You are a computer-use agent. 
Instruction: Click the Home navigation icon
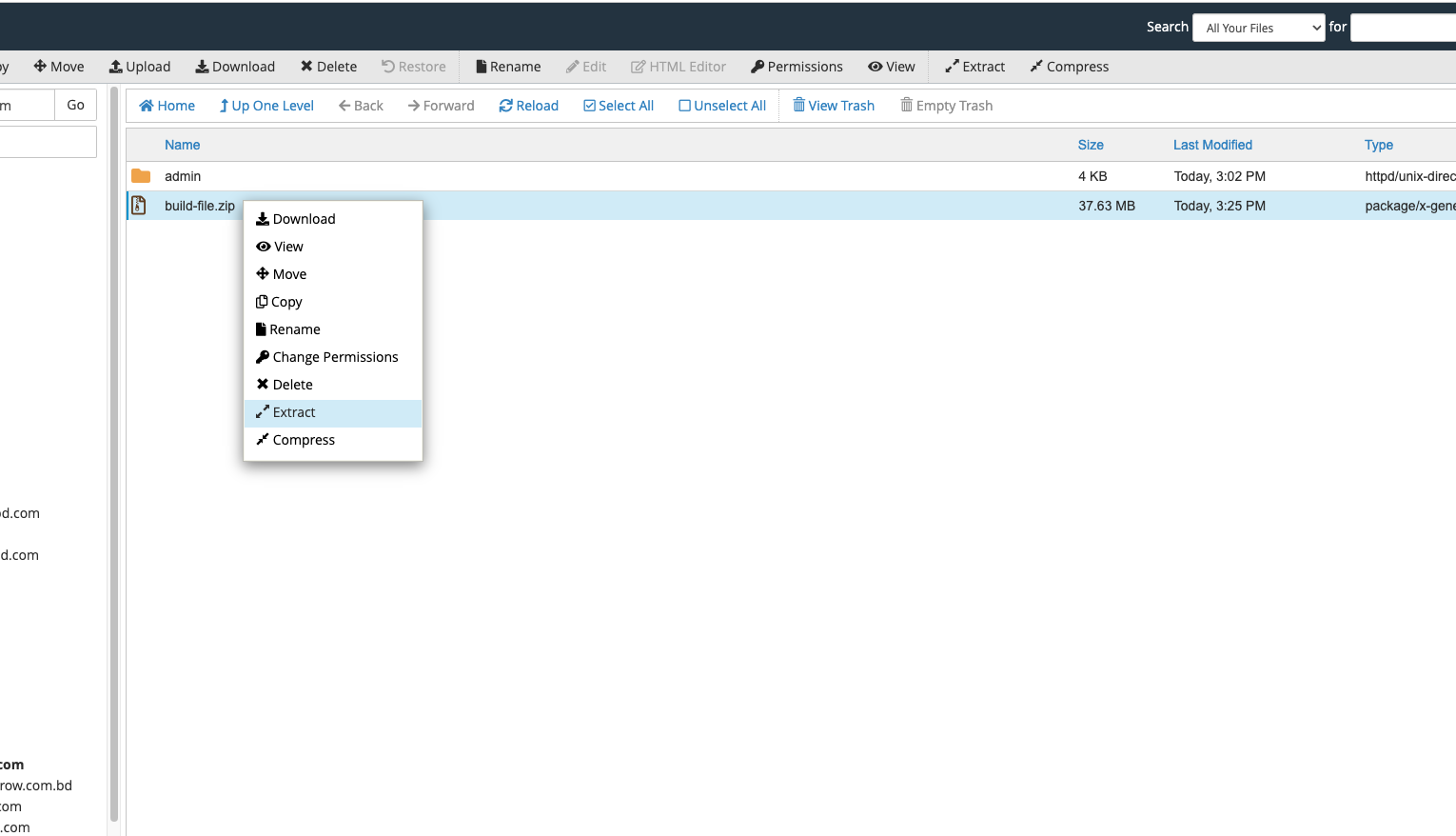tap(147, 106)
